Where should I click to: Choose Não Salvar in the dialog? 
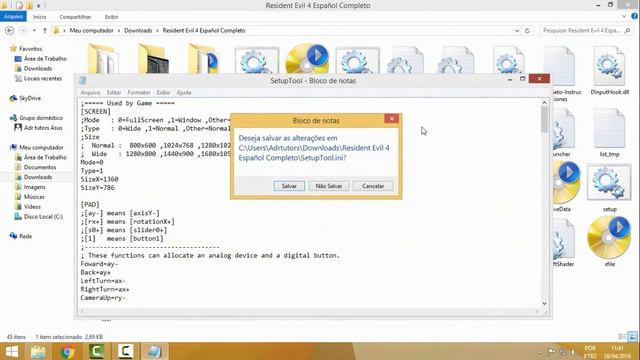click(329, 186)
